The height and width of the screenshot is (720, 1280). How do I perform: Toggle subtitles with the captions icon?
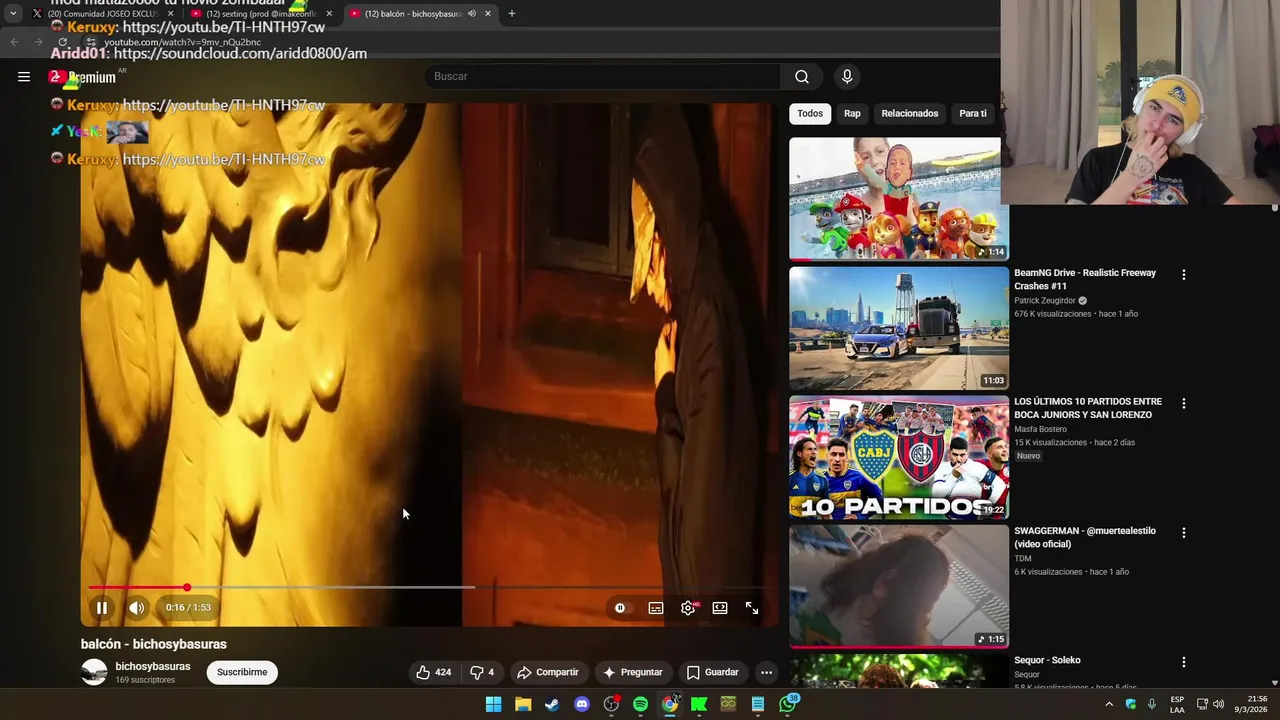(x=656, y=607)
